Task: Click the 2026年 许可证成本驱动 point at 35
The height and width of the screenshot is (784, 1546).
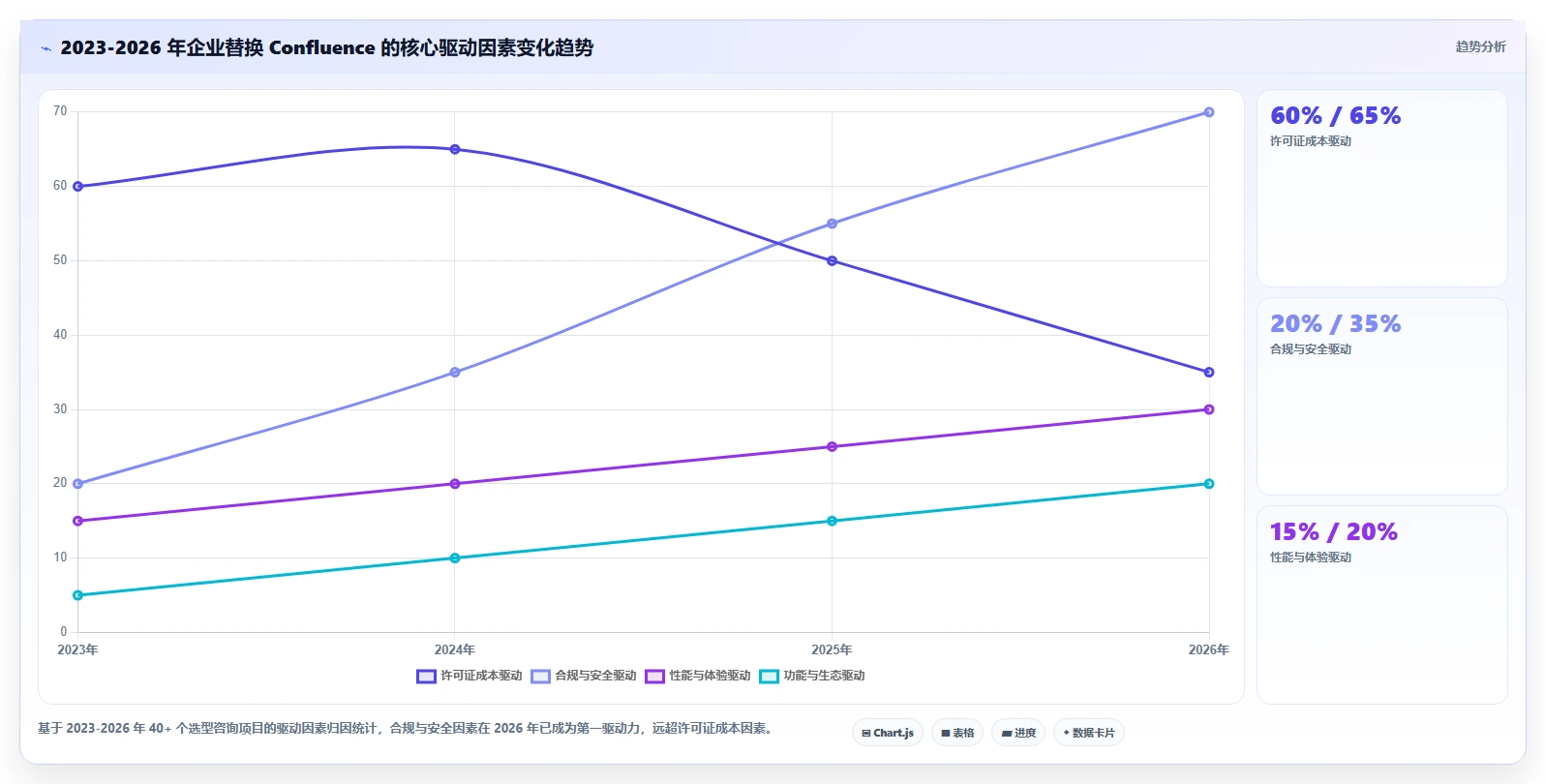Action: pyautogui.click(x=1209, y=373)
